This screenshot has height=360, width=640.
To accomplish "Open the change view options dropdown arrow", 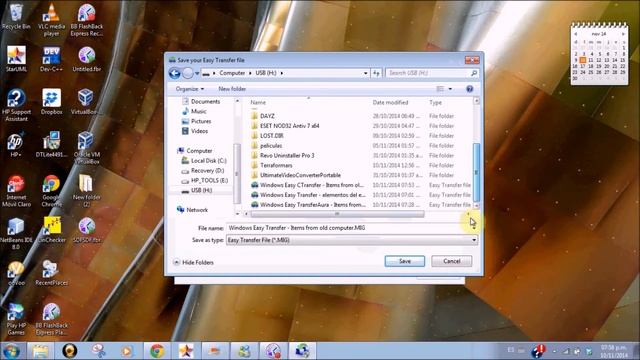I will (x=450, y=89).
